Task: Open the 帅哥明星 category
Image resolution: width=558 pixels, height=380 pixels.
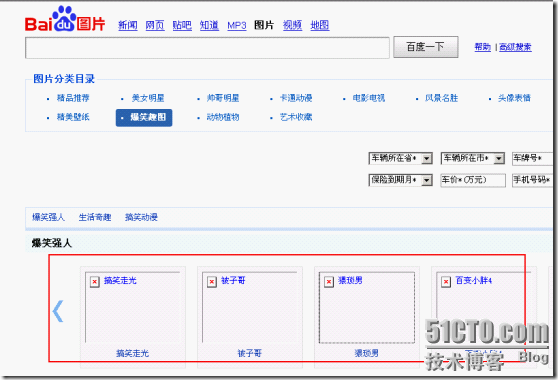Action: click(x=223, y=98)
